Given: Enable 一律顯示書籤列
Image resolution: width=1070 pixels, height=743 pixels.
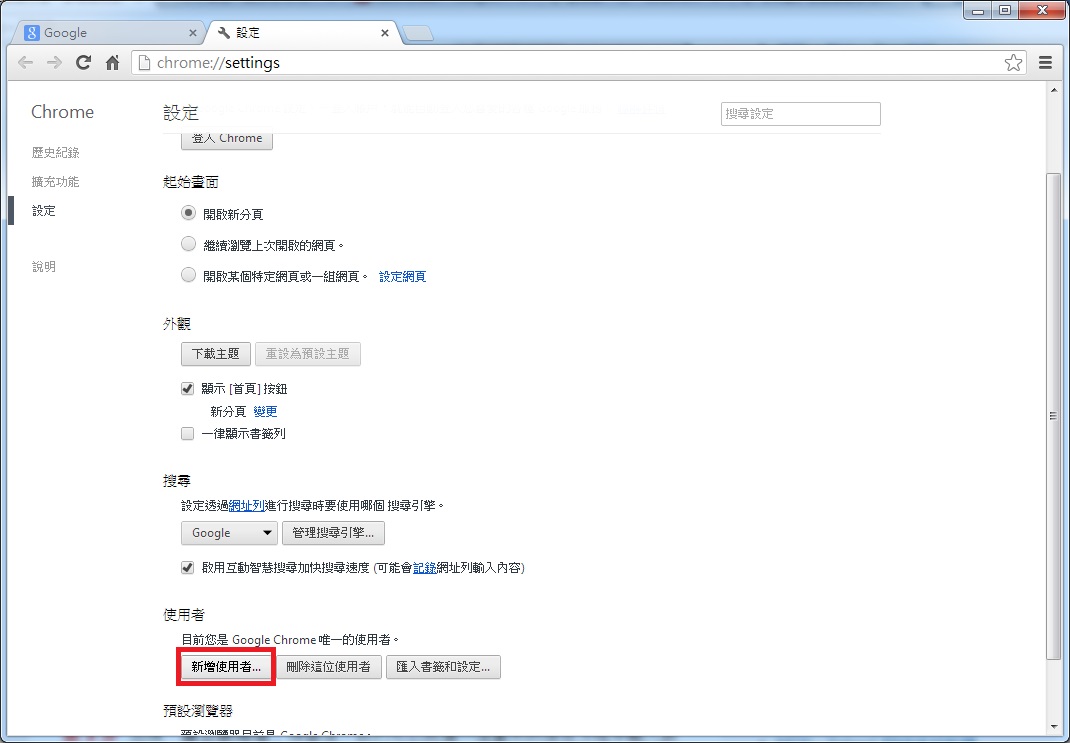Looking at the screenshot, I should coord(187,433).
